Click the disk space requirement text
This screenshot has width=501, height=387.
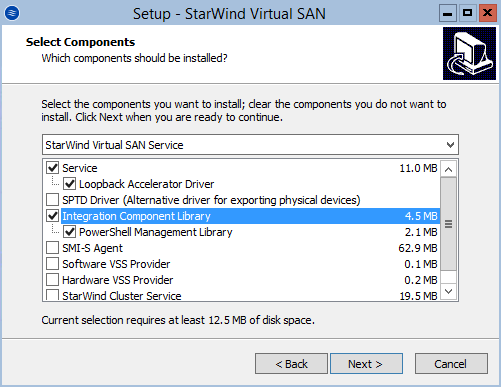(x=178, y=320)
